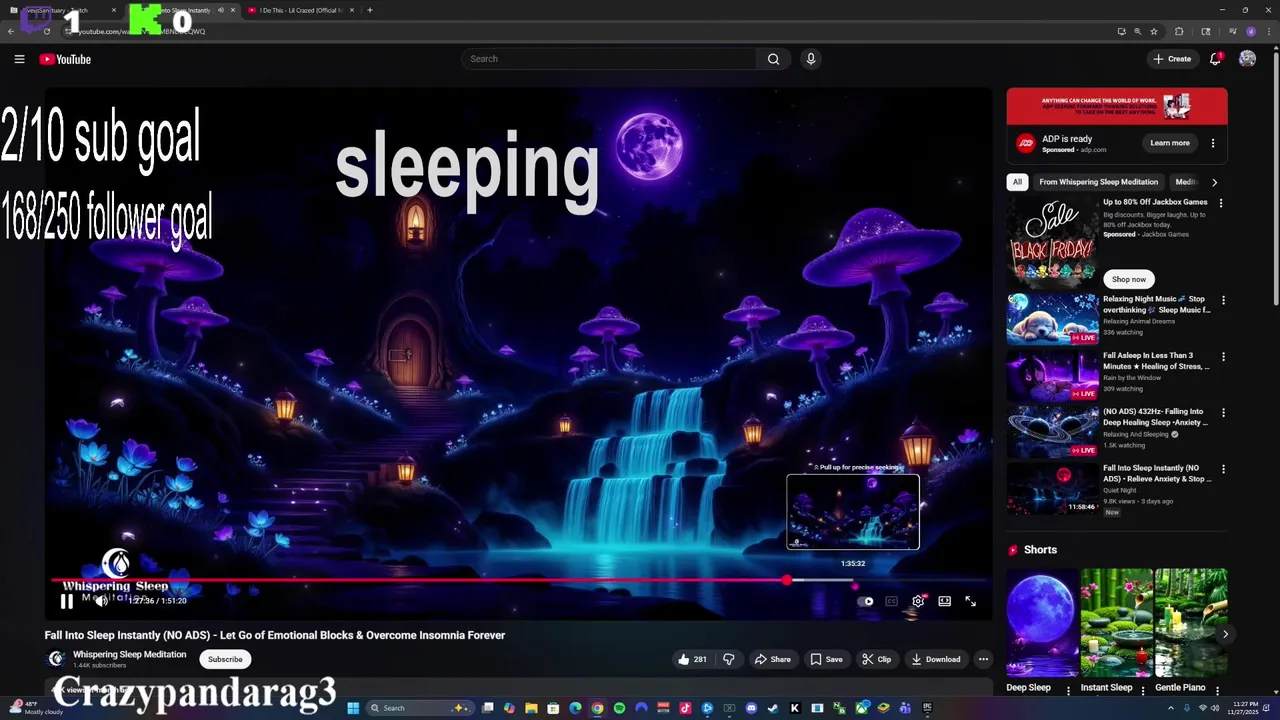Click Shop now on Jackbox ad
1280x720 pixels.
[1128, 279]
